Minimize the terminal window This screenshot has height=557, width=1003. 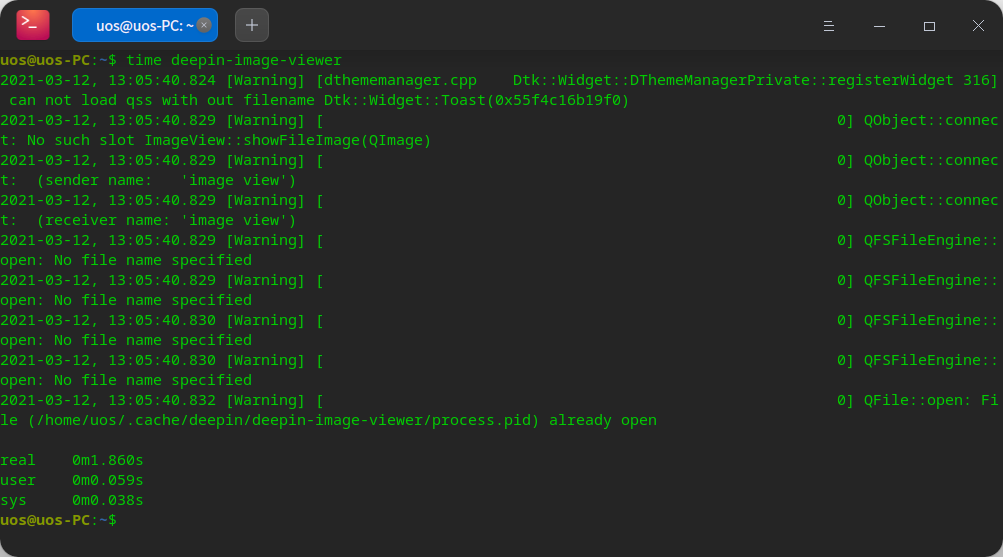tap(879, 25)
